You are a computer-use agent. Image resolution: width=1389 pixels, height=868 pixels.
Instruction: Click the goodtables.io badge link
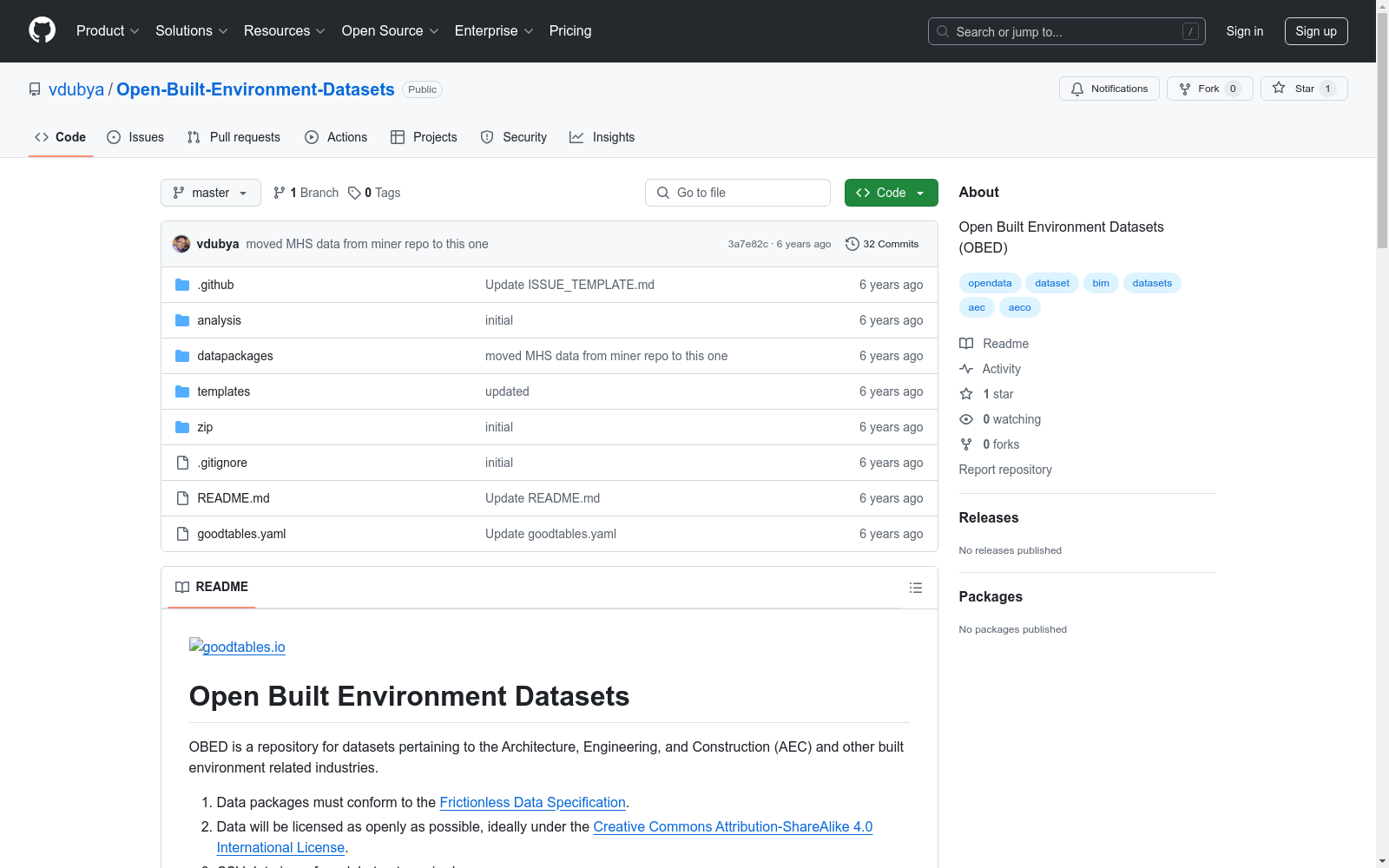point(237,647)
